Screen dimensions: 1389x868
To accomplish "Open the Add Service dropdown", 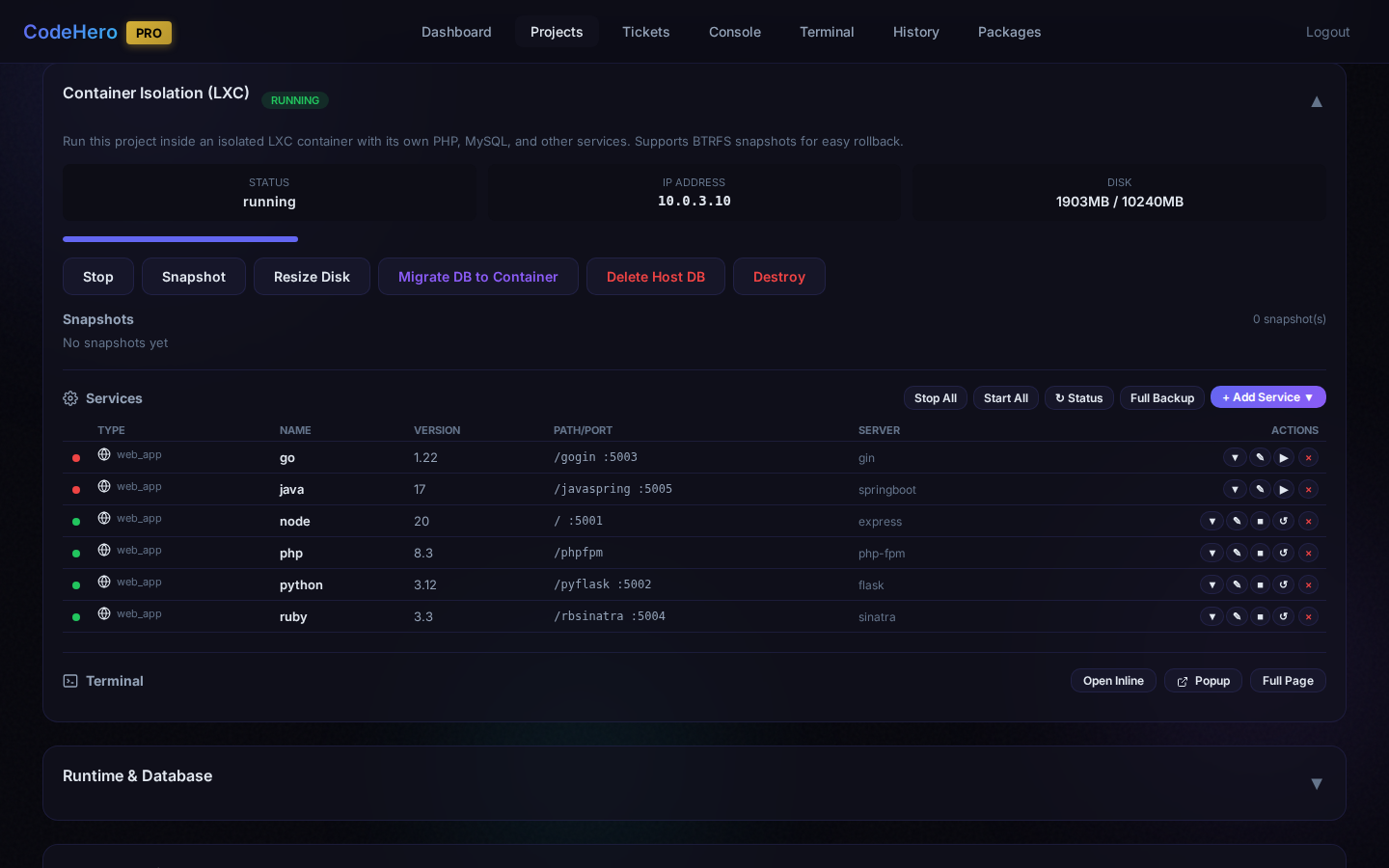I will [1267, 397].
